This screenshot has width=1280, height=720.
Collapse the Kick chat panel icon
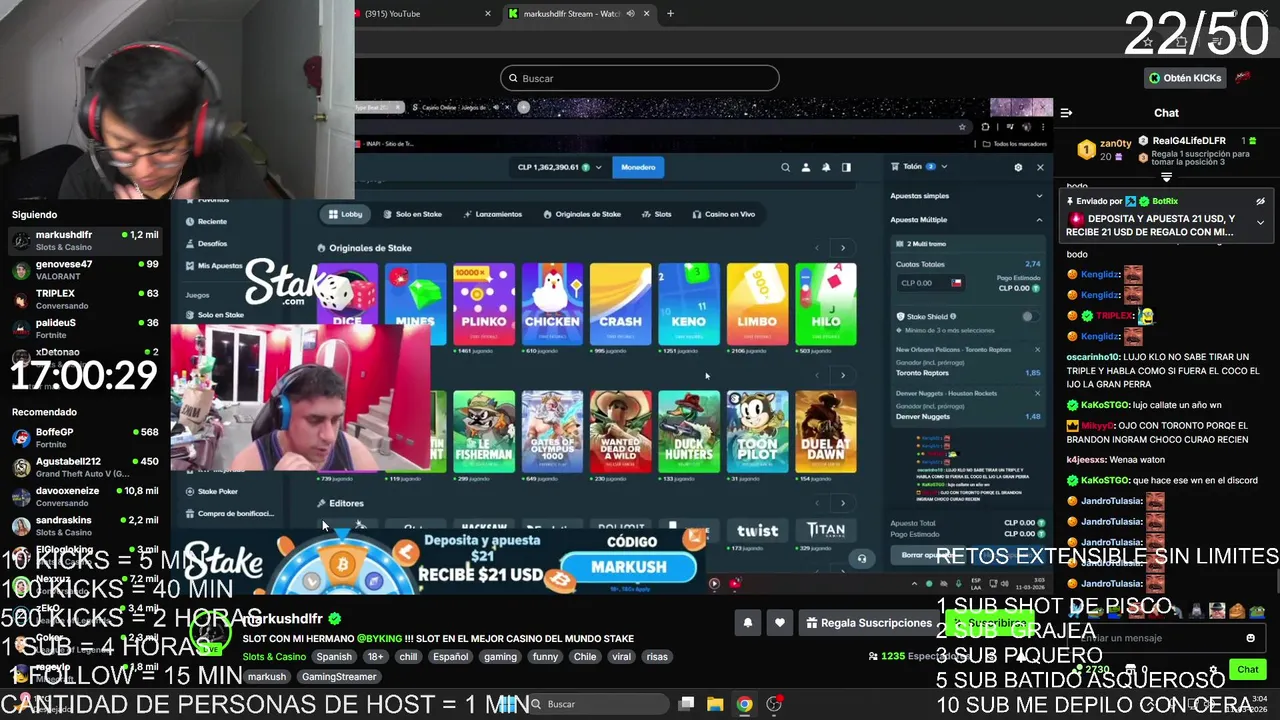click(1066, 113)
